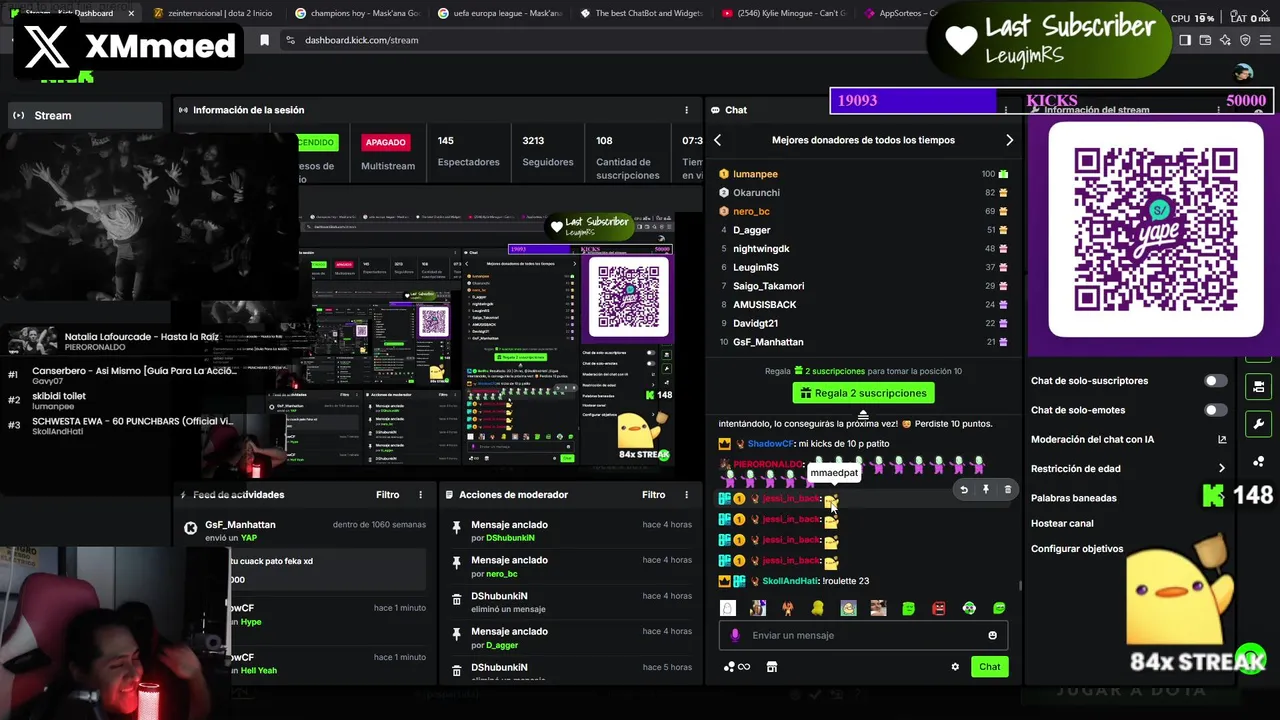This screenshot has width=1280, height=720.
Task: Click the chat panel scrollbar
Action: tap(1020, 586)
